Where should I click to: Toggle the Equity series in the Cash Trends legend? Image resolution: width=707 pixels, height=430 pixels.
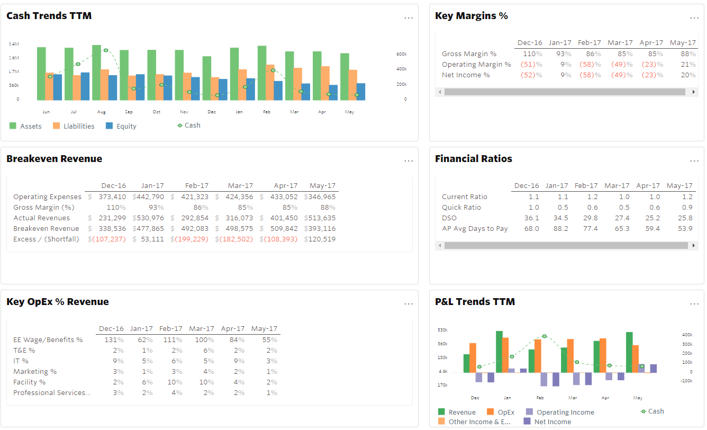pos(121,126)
